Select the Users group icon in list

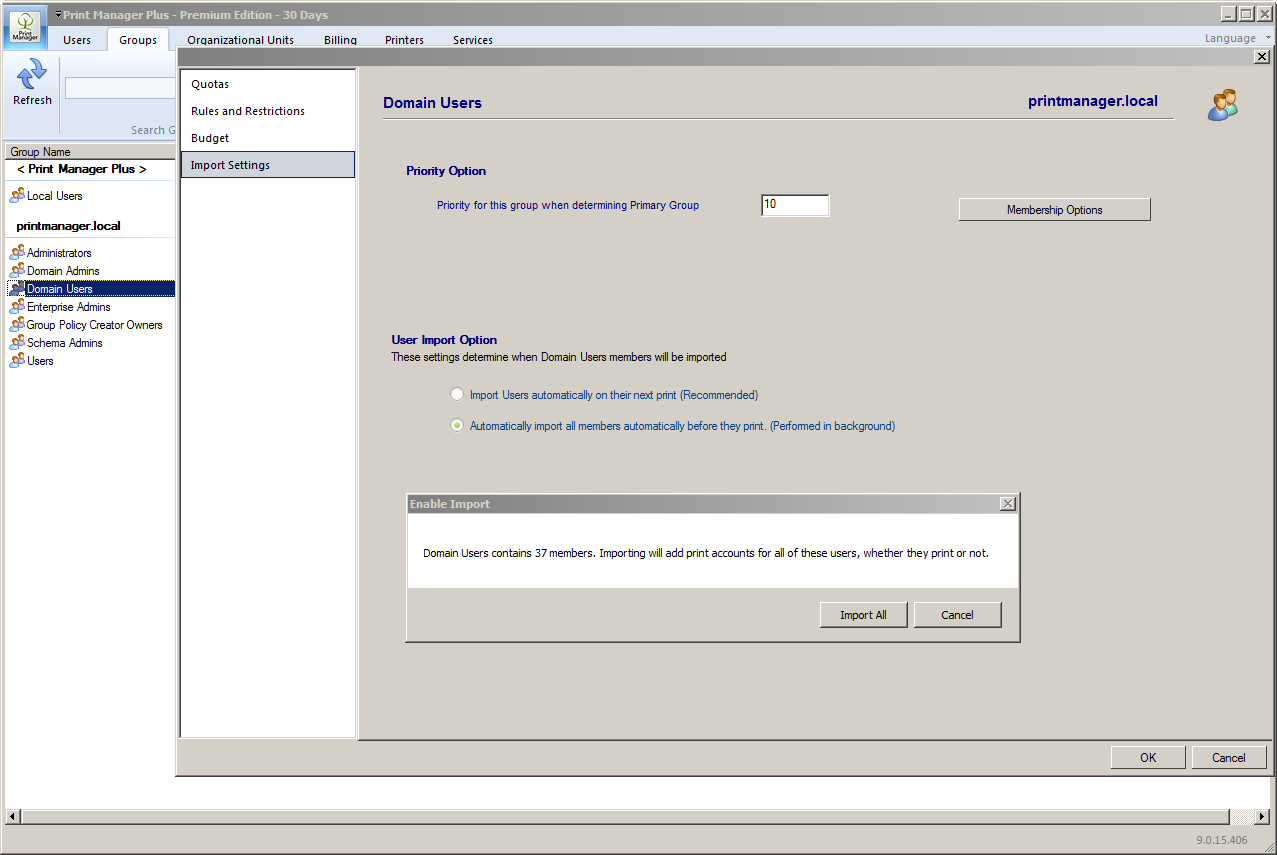point(17,361)
